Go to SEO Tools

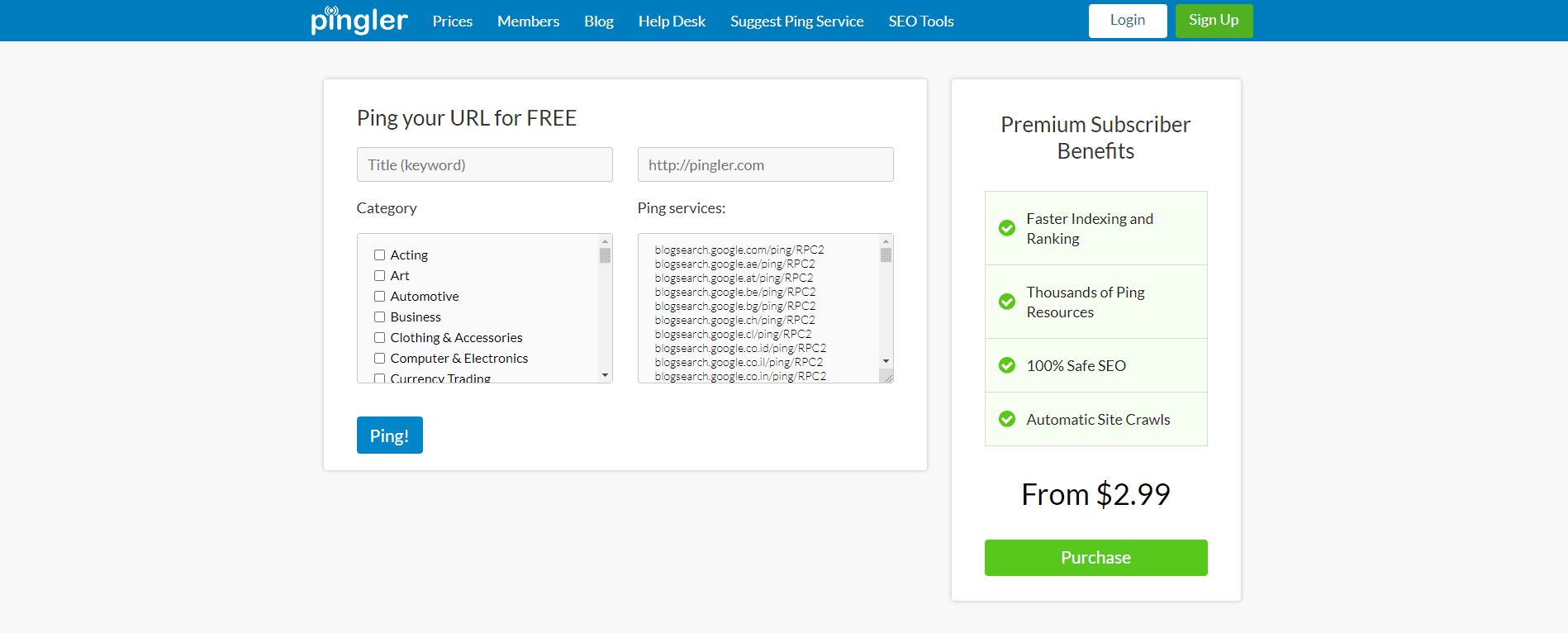pos(920,21)
